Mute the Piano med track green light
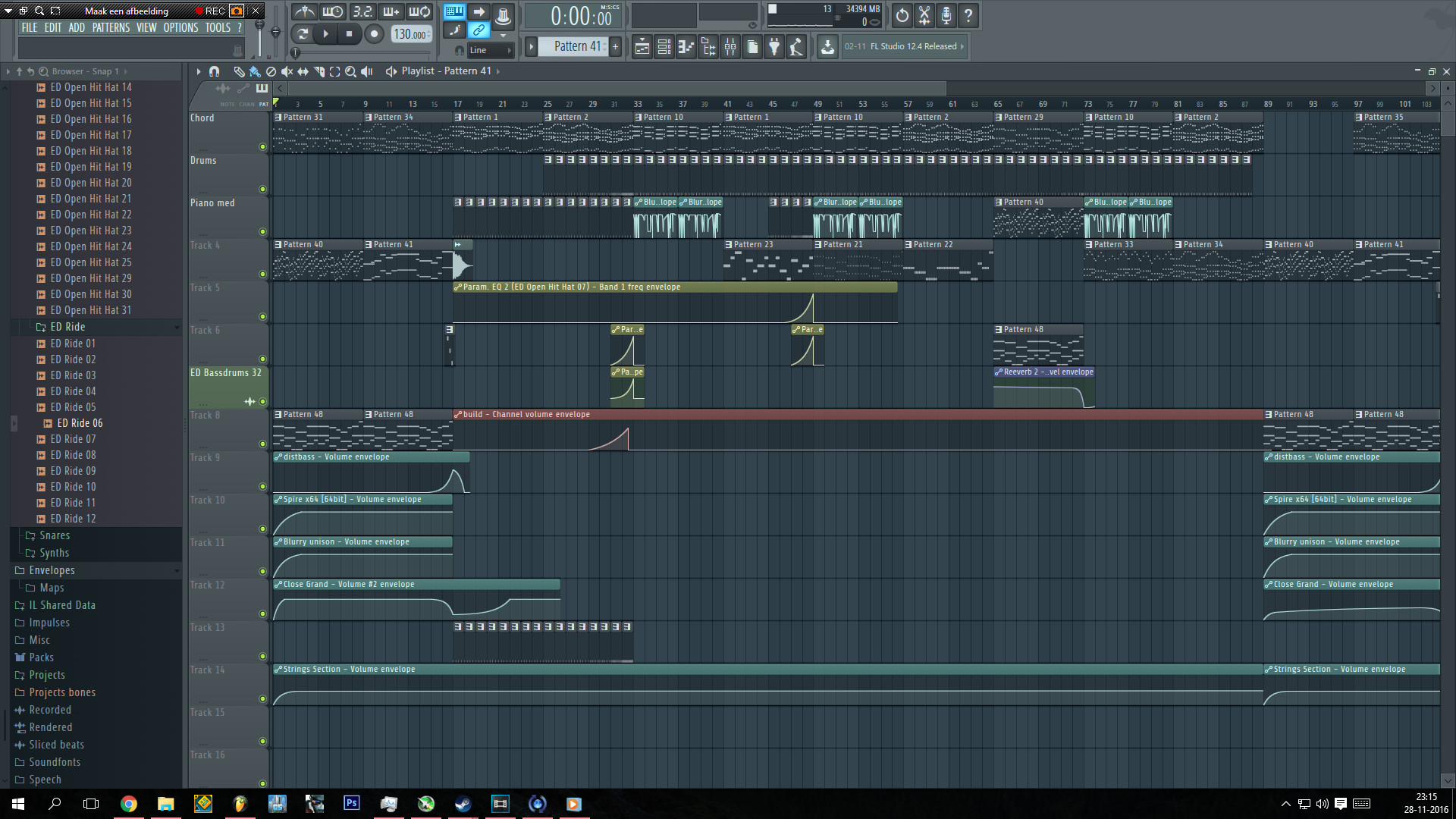The image size is (1456, 819). coord(263,232)
